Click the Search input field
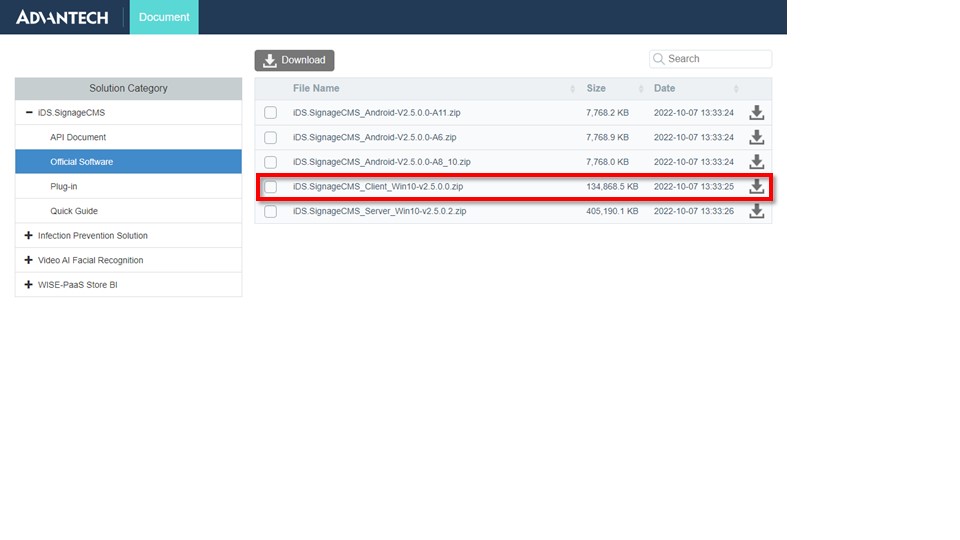The height and width of the screenshot is (540, 960). click(716, 59)
